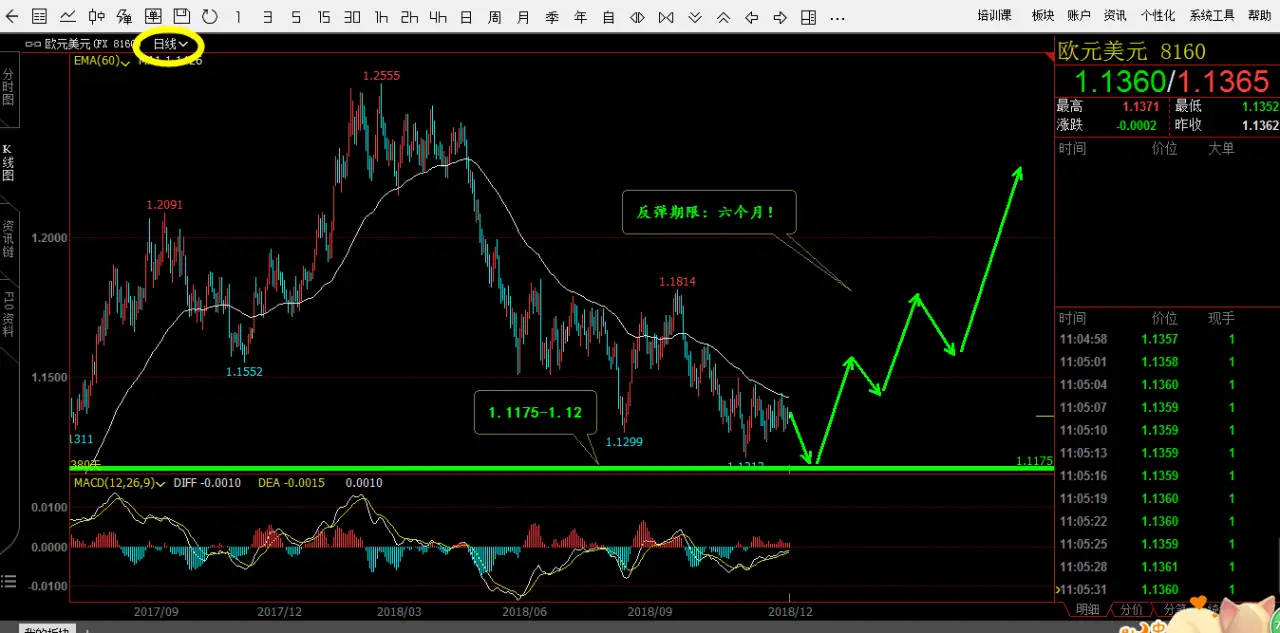This screenshot has width=1280, height=633.
Task: Select the 5-minute period
Action: click(296, 17)
